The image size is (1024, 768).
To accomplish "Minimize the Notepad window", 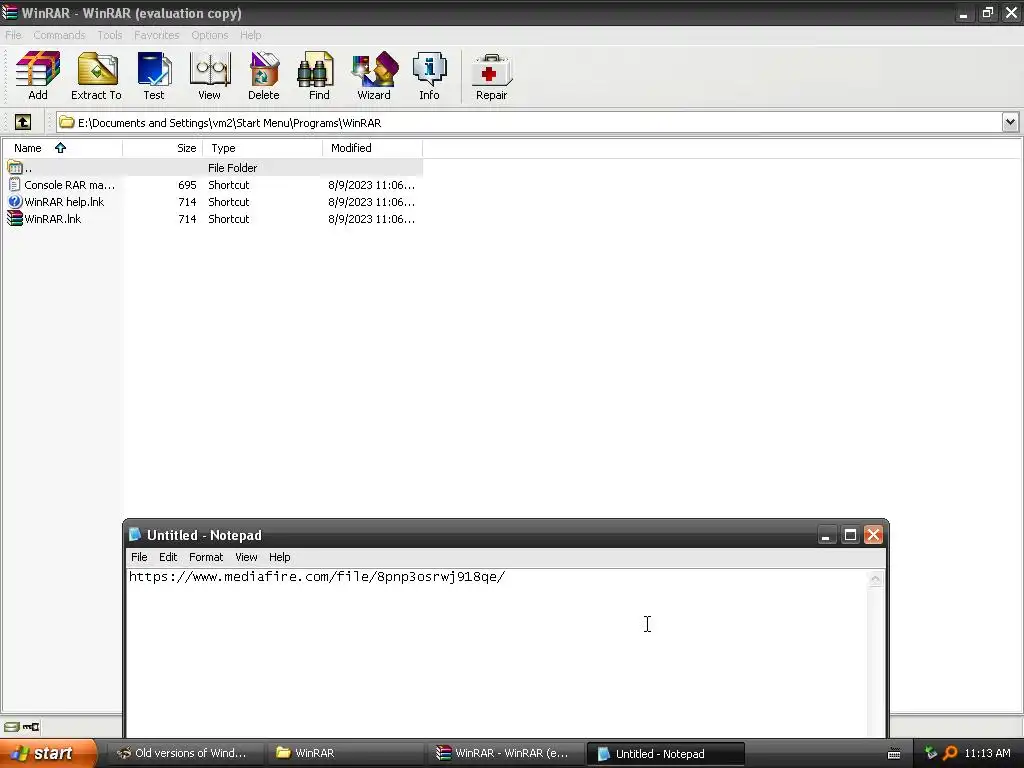I will point(826,535).
